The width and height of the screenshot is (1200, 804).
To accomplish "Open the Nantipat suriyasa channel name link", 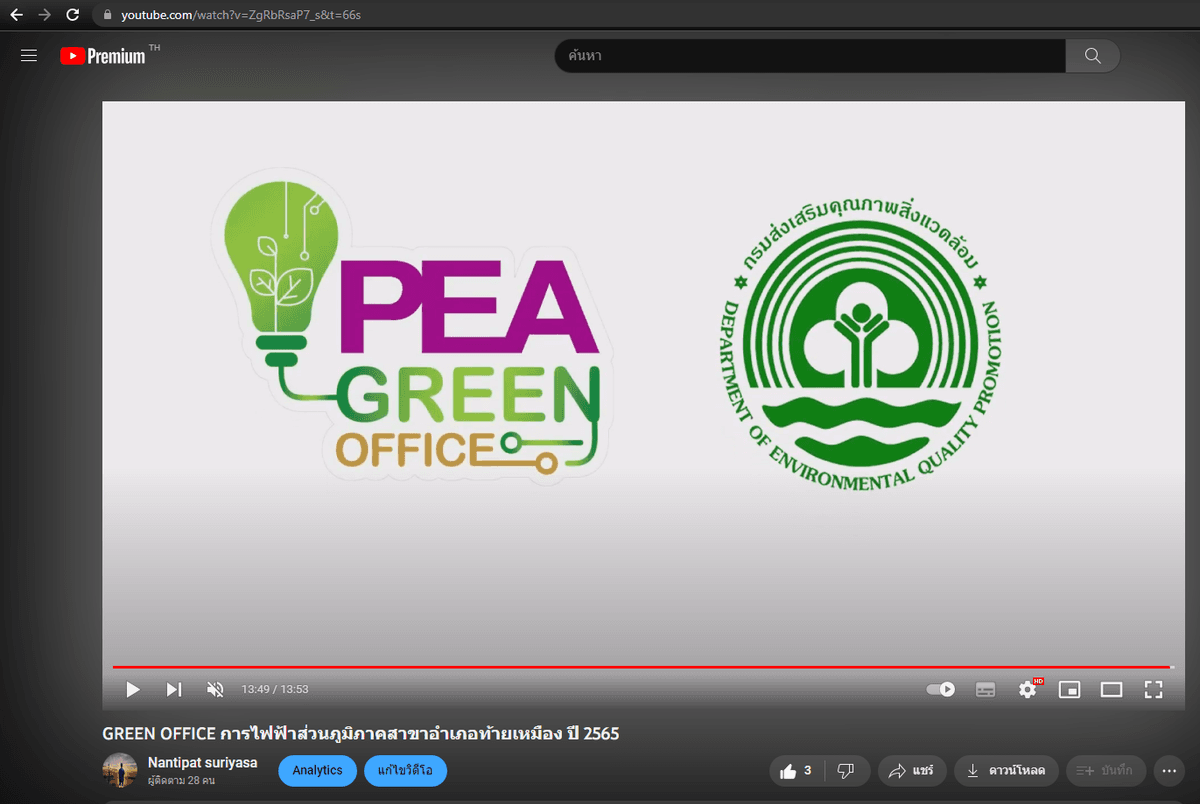I will click(x=202, y=762).
